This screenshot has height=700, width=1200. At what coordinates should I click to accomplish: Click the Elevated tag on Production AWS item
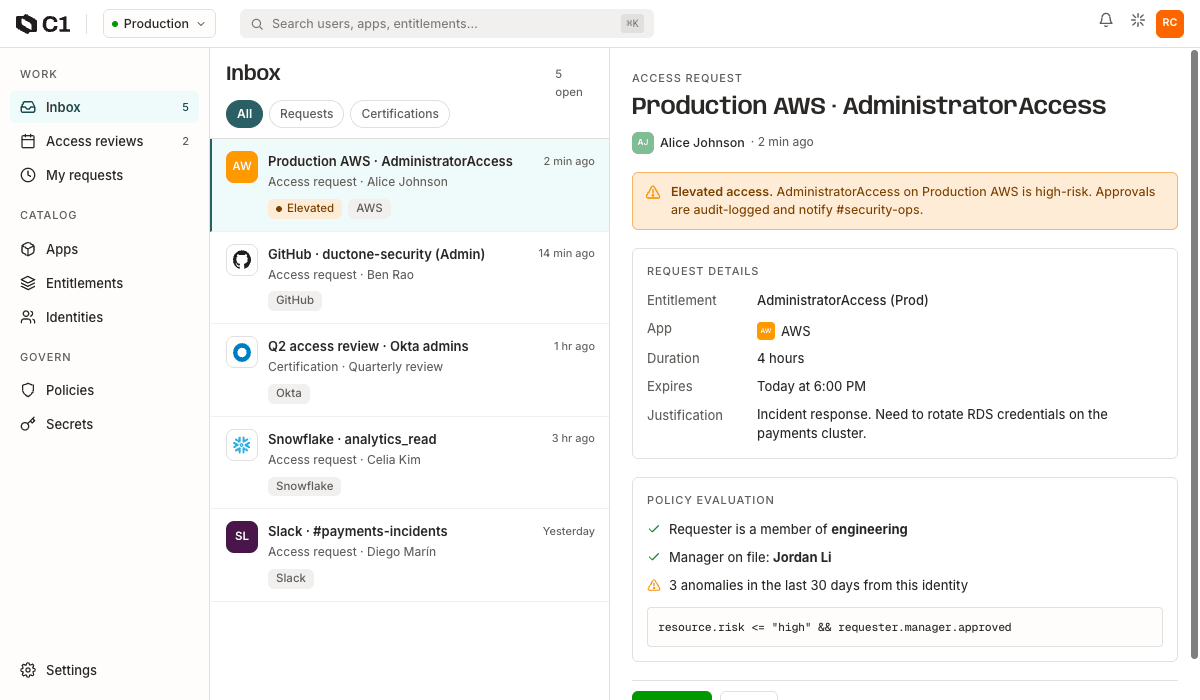tap(305, 208)
